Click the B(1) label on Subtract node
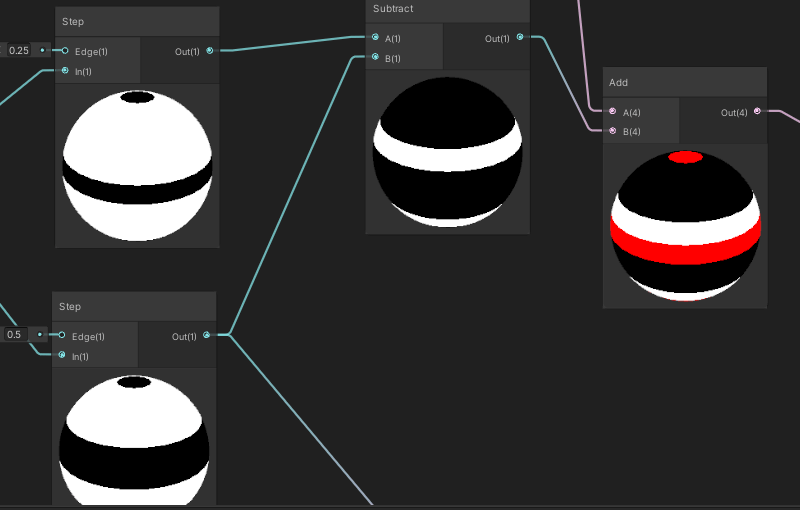This screenshot has height=510, width=800. pos(392,59)
